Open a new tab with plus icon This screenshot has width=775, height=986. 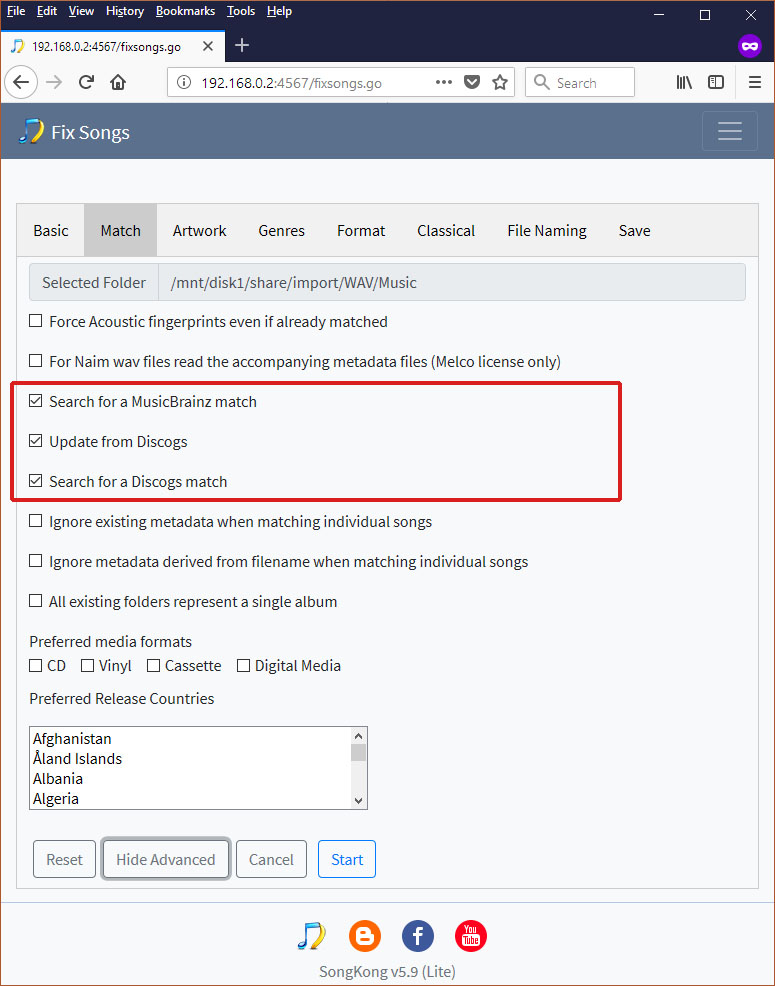click(242, 45)
